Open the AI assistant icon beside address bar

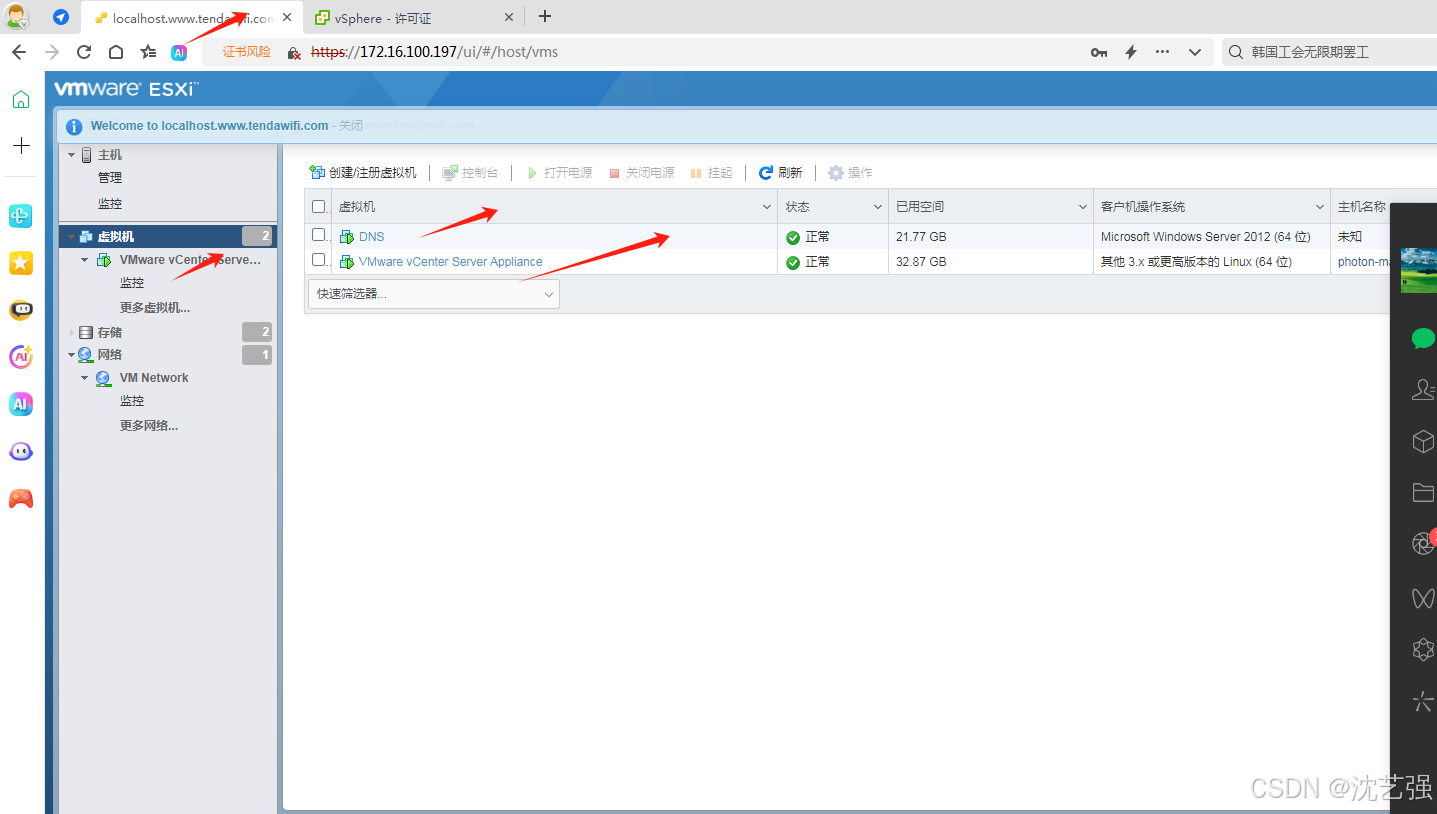(x=179, y=53)
